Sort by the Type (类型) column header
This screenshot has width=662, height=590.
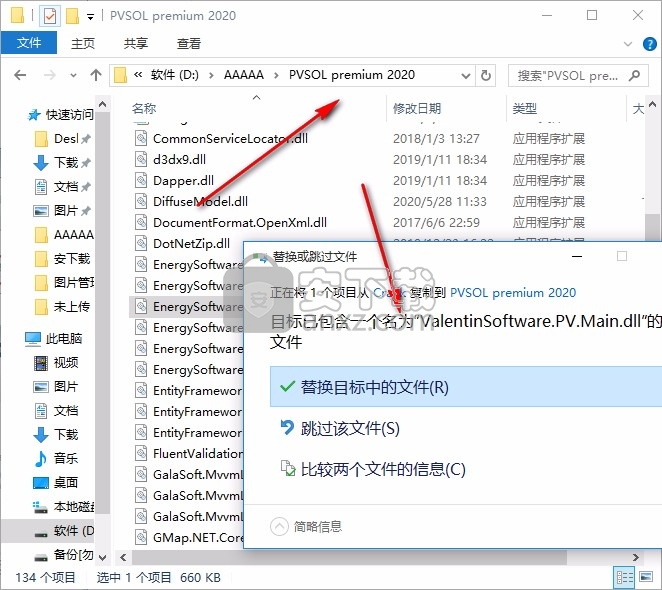[x=524, y=109]
